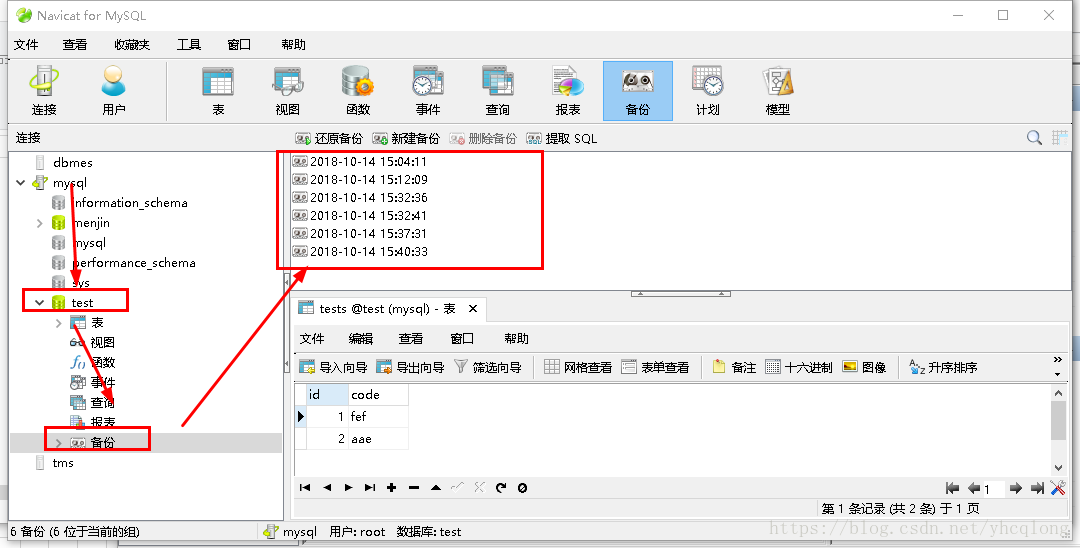The height and width of the screenshot is (548, 1080).
Task: Go to previous page arrow
Action: (974, 488)
